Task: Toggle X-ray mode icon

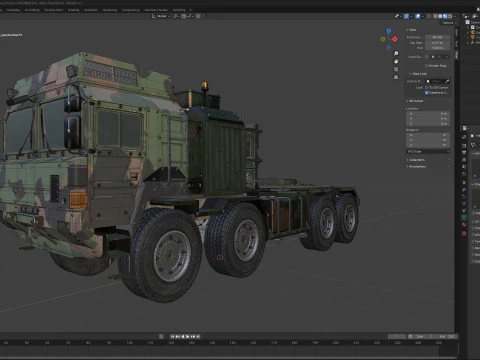Action: pos(429,16)
